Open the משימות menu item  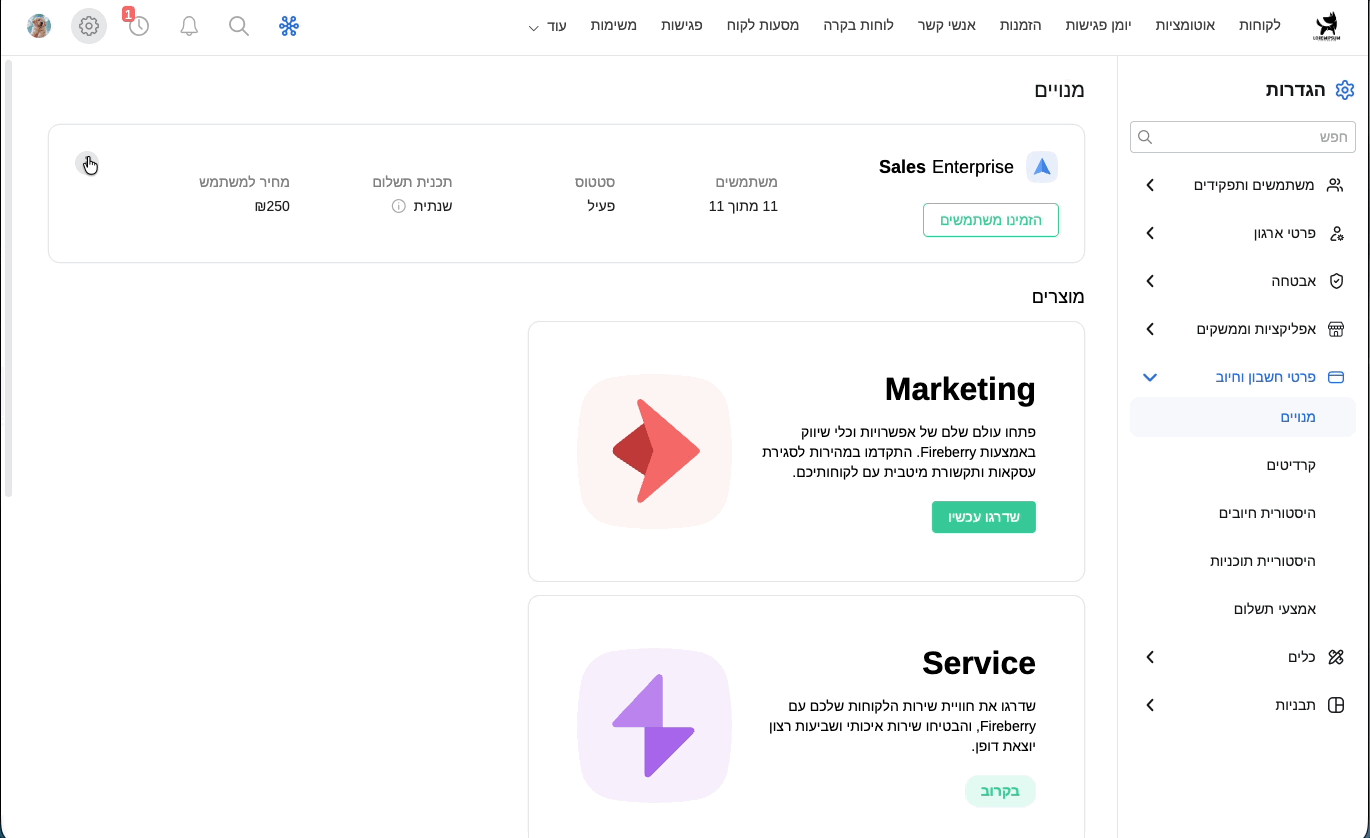click(614, 25)
